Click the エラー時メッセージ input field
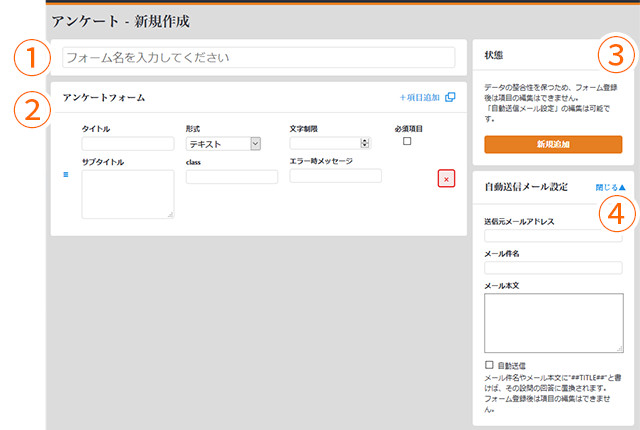 [x=335, y=176]
